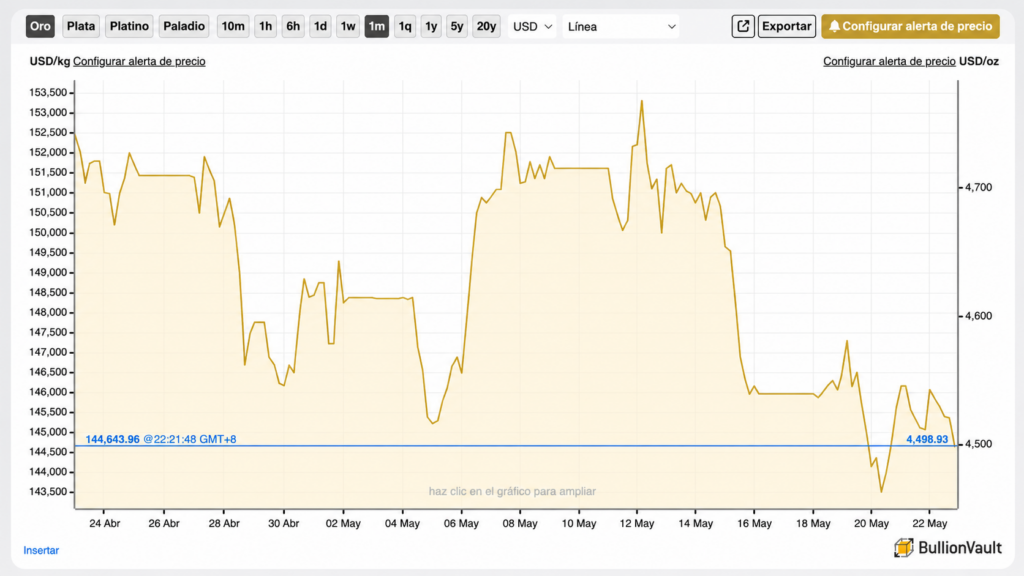Click the 24 Abr date axis label
Screen dimensions: 1024x576
(104, 524)
